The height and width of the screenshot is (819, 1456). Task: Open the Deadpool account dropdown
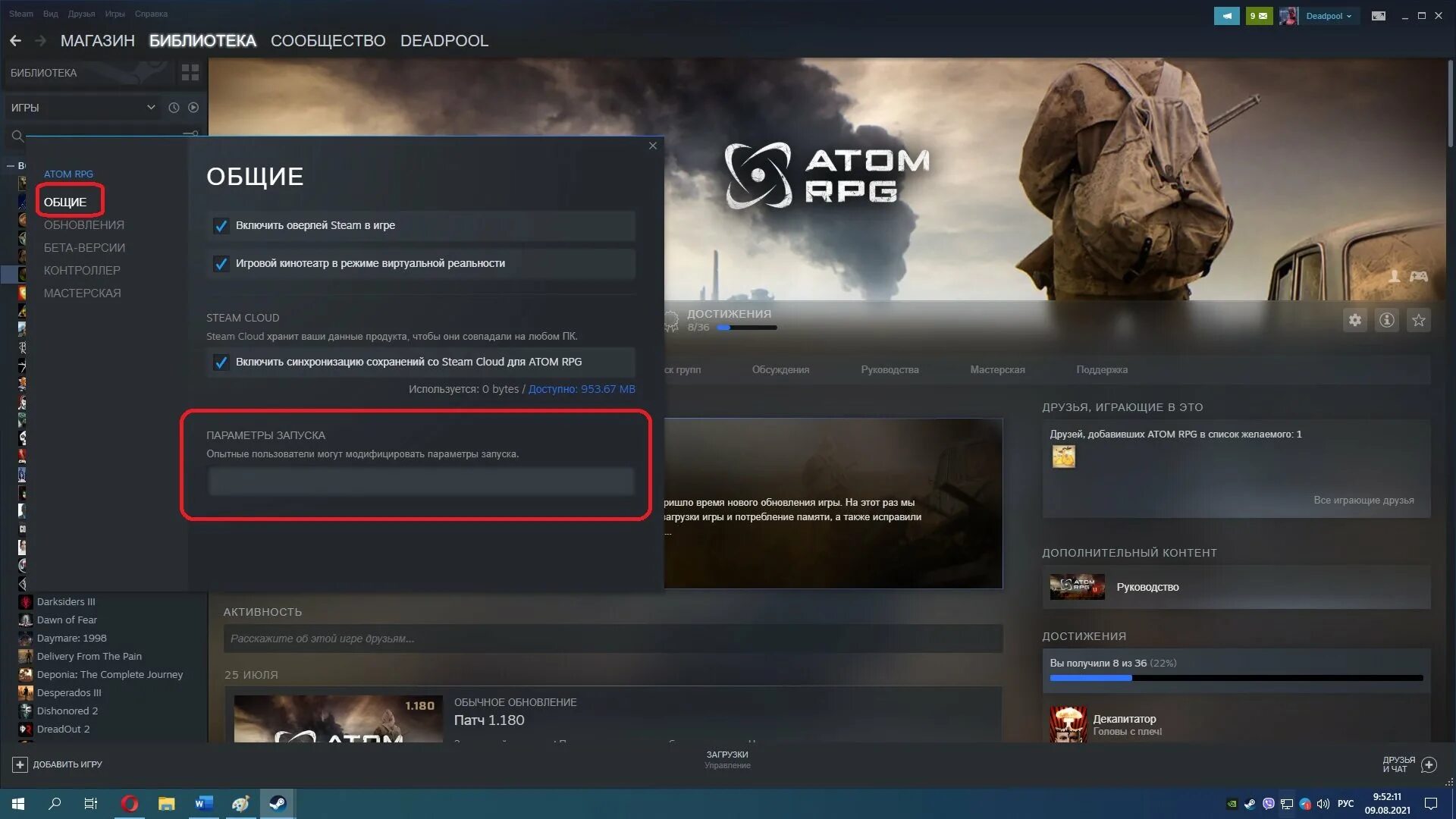(x=1328, y=16)
